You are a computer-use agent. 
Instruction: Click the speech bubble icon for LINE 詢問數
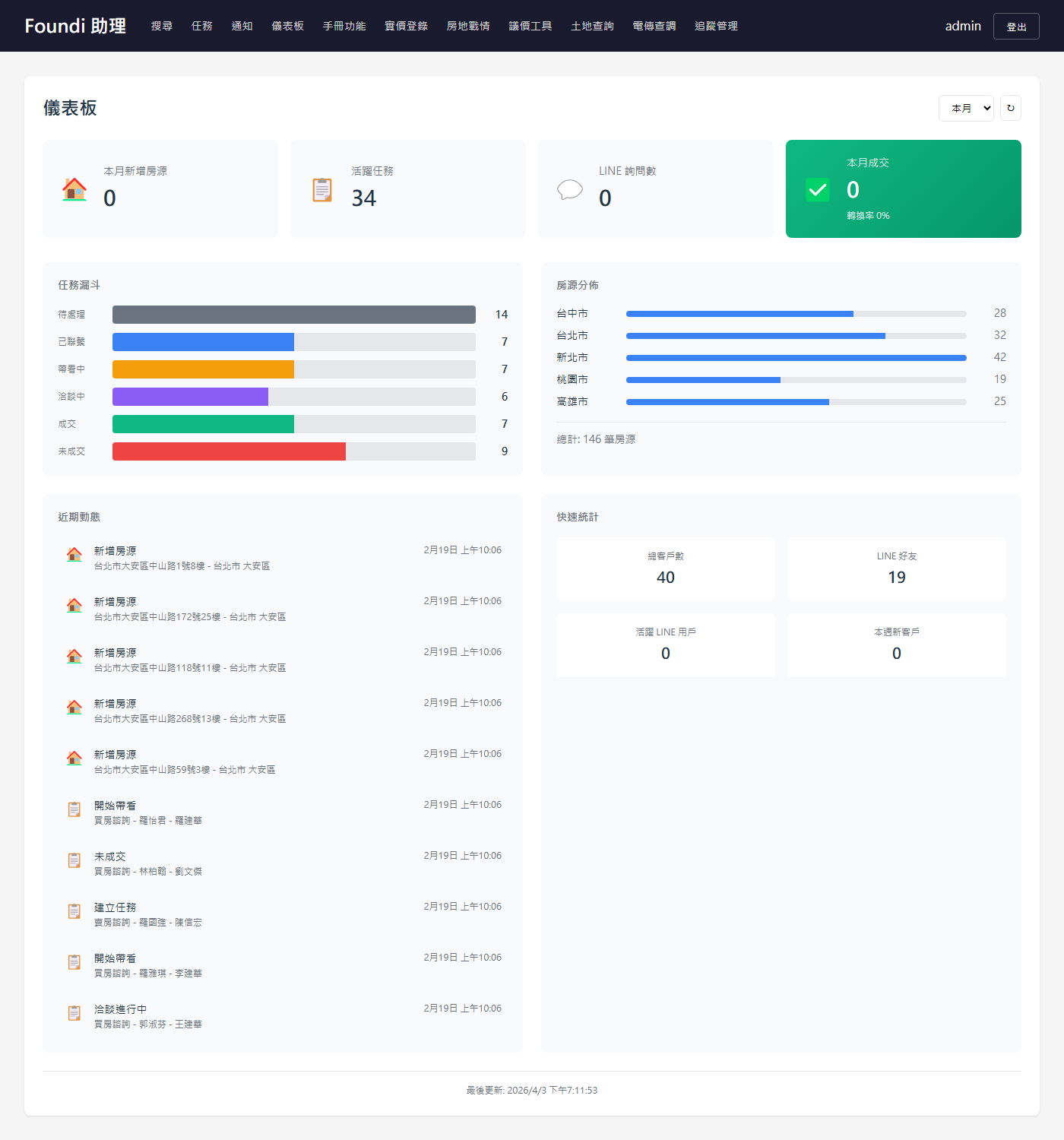(570, 189)
